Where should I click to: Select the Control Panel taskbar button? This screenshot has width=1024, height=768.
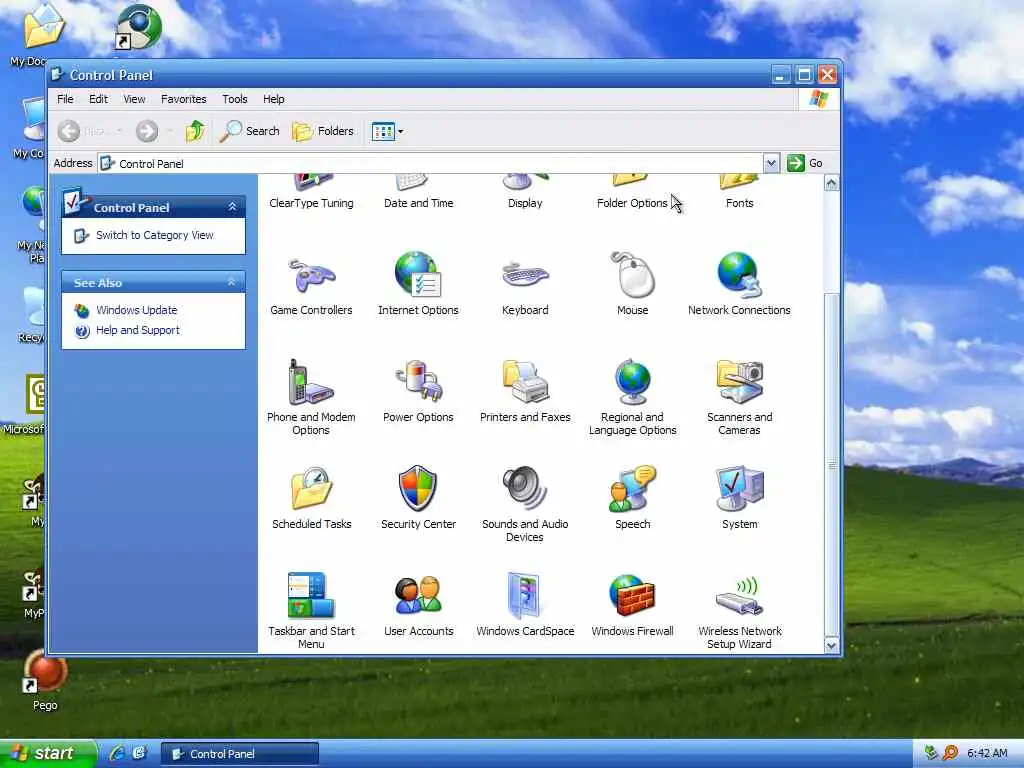[240, 754]
